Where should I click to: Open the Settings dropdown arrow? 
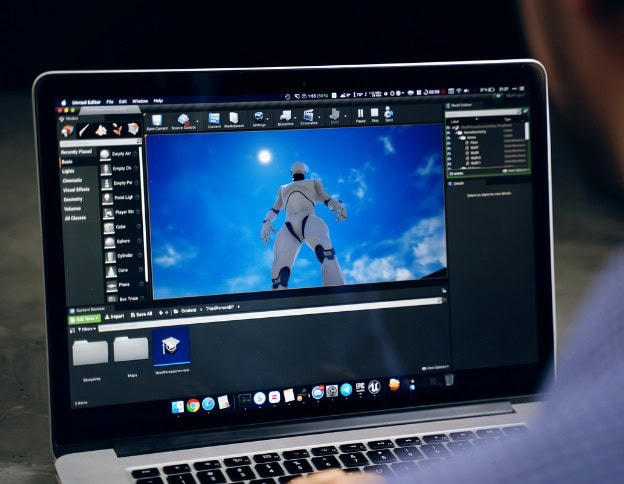[x=268, y=119]
